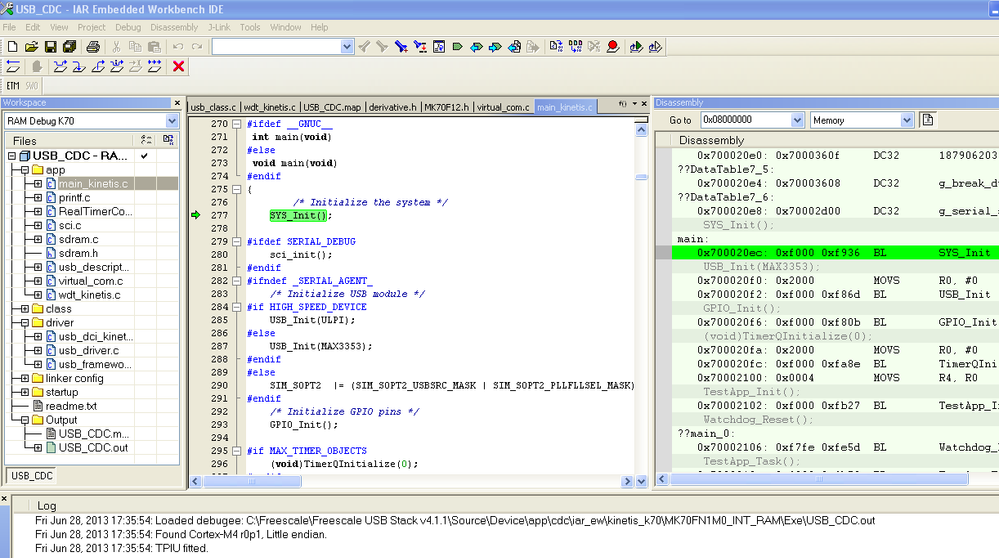Click the New document icon
999x558 pixels.
12,47
